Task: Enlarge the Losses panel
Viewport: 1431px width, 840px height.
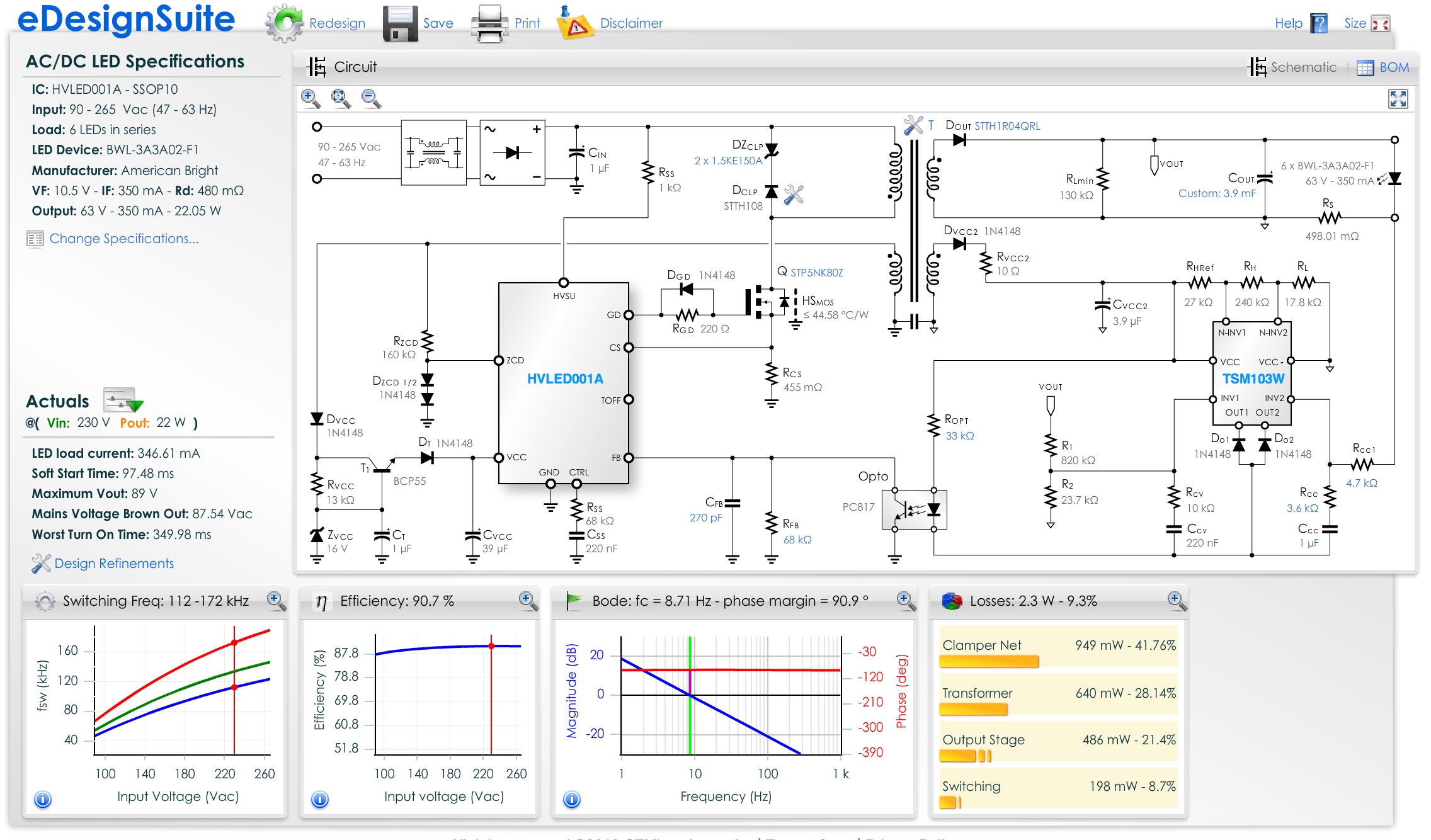Action: [1177, 601]
